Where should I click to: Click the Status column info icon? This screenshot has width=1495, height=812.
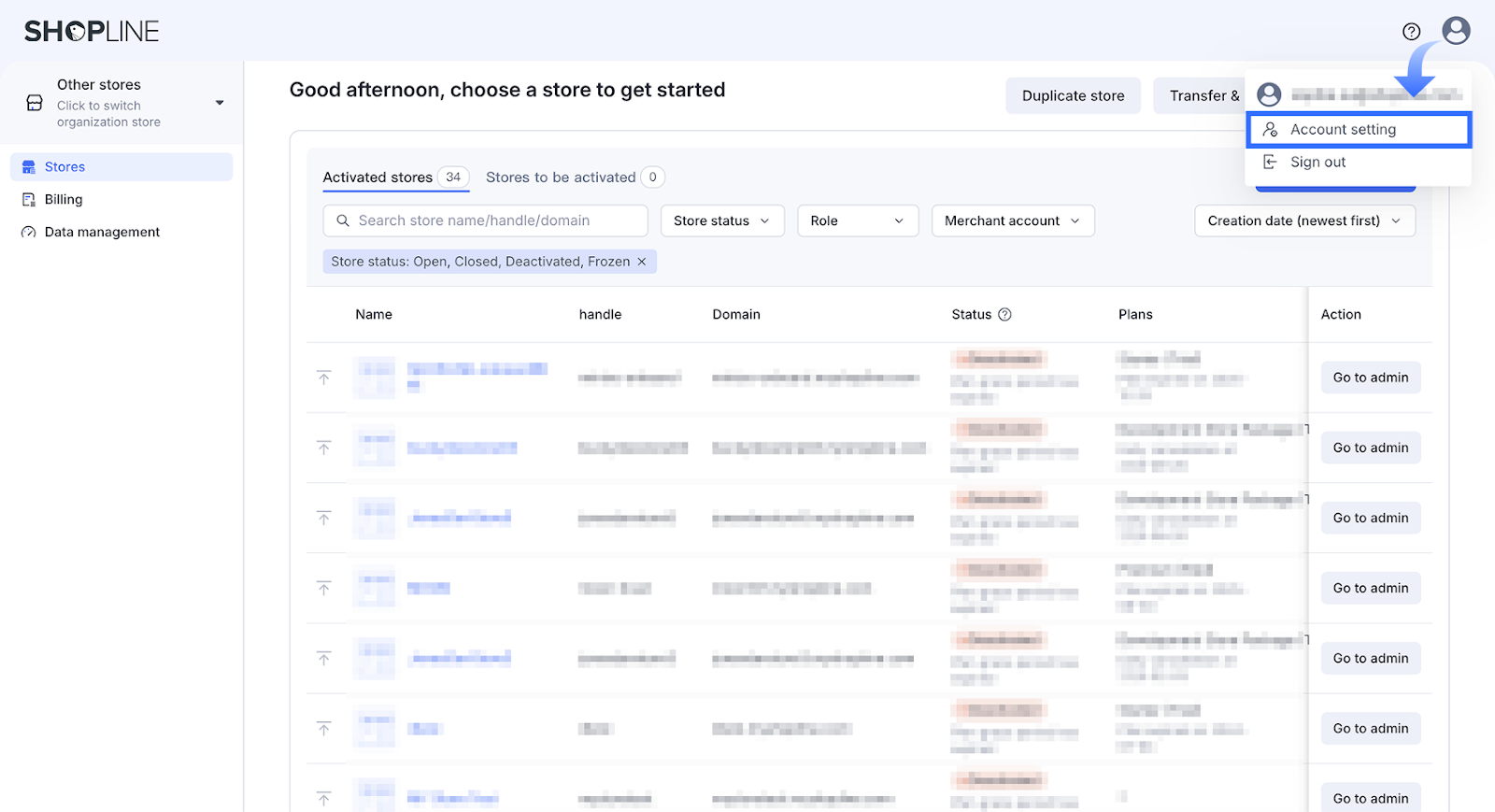(x=1005, y=315)
